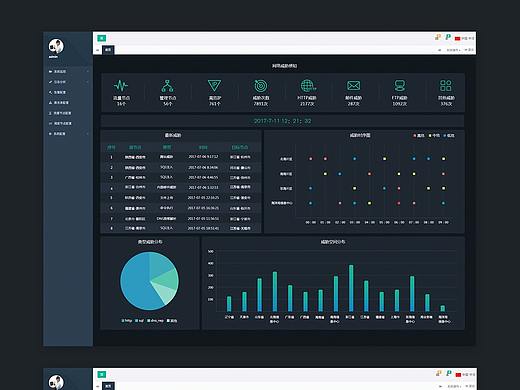Click the HTTP threat globe icon
The image size is (520, 390).
307,86
